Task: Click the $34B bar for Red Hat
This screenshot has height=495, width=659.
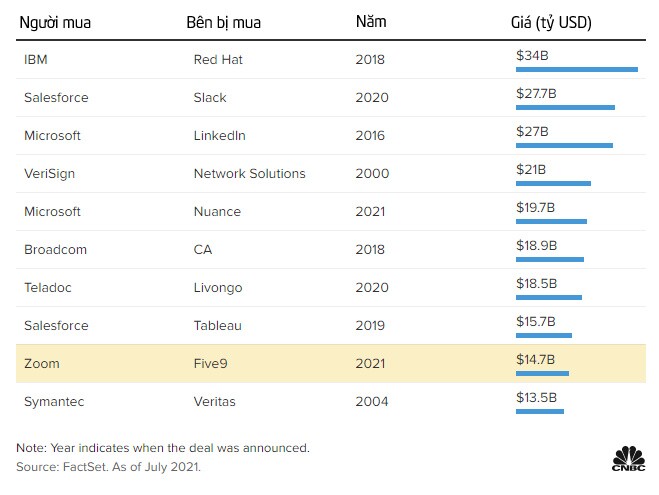Action: pyautogui.click(x=577, y=69)
